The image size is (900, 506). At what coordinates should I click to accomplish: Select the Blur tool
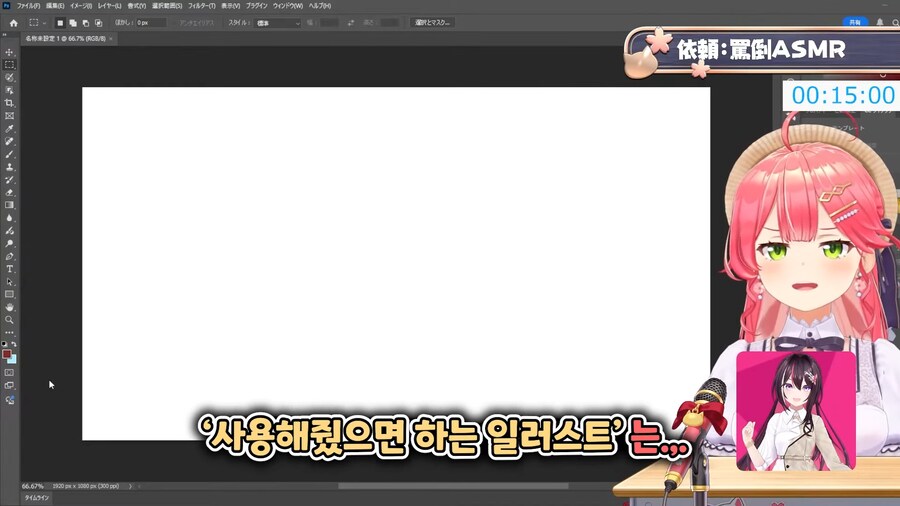(9, 218)
